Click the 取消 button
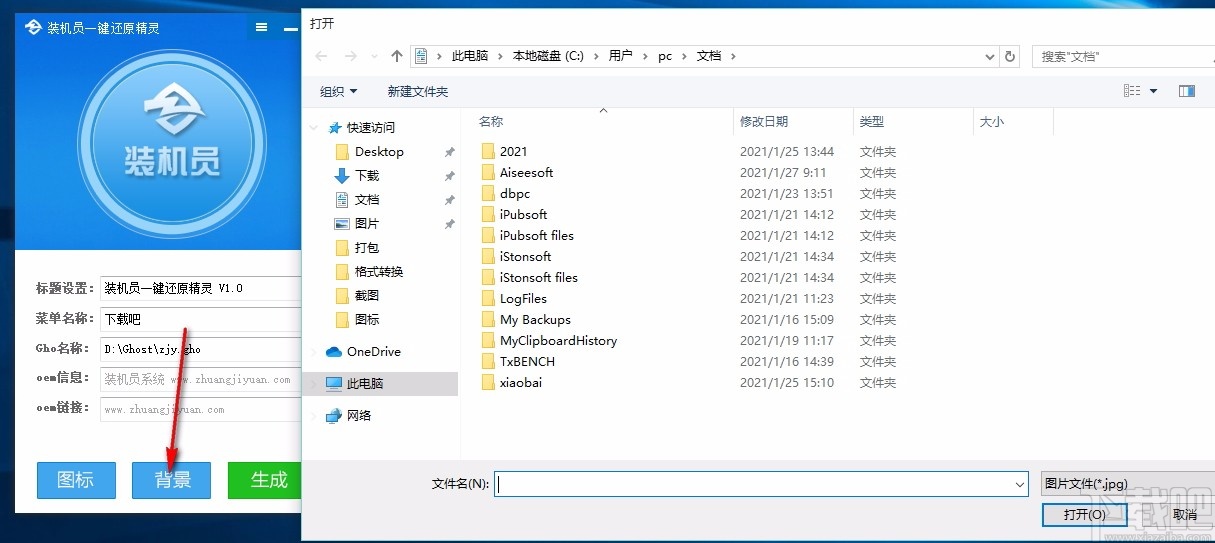The image size is (1215, 543). point(1184,514)
